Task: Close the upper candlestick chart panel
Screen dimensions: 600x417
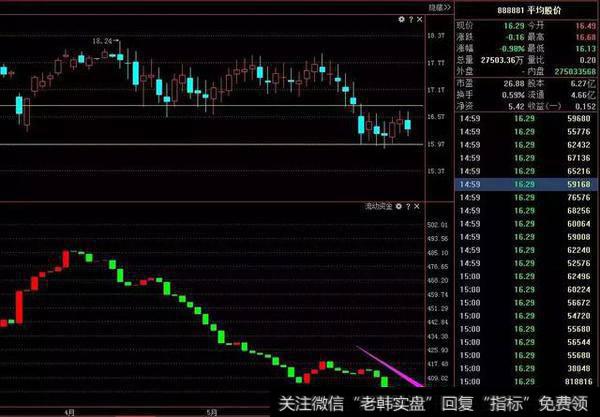Action: click(420, 19)
